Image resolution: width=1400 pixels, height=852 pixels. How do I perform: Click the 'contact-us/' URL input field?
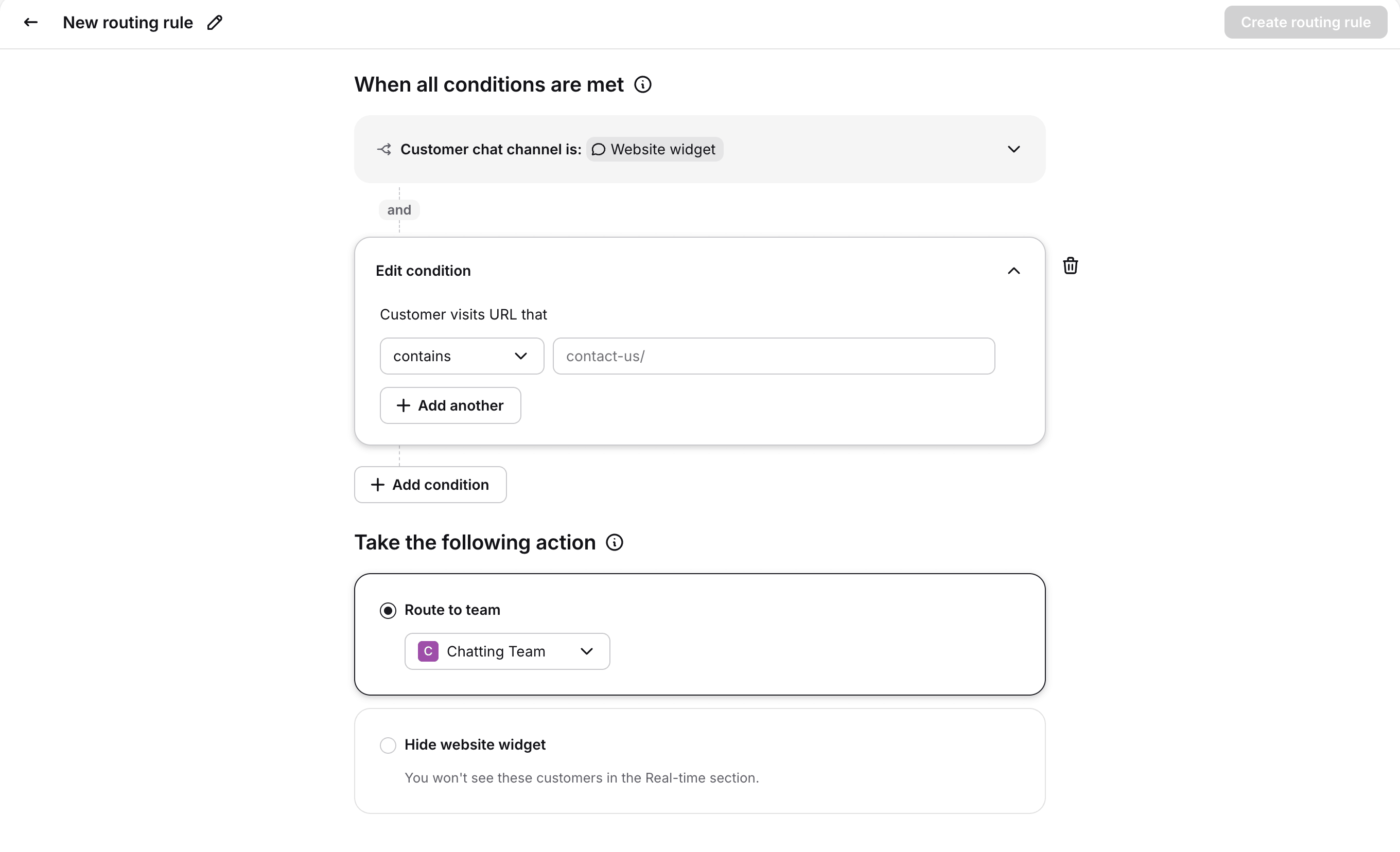[x=774, y=356]
